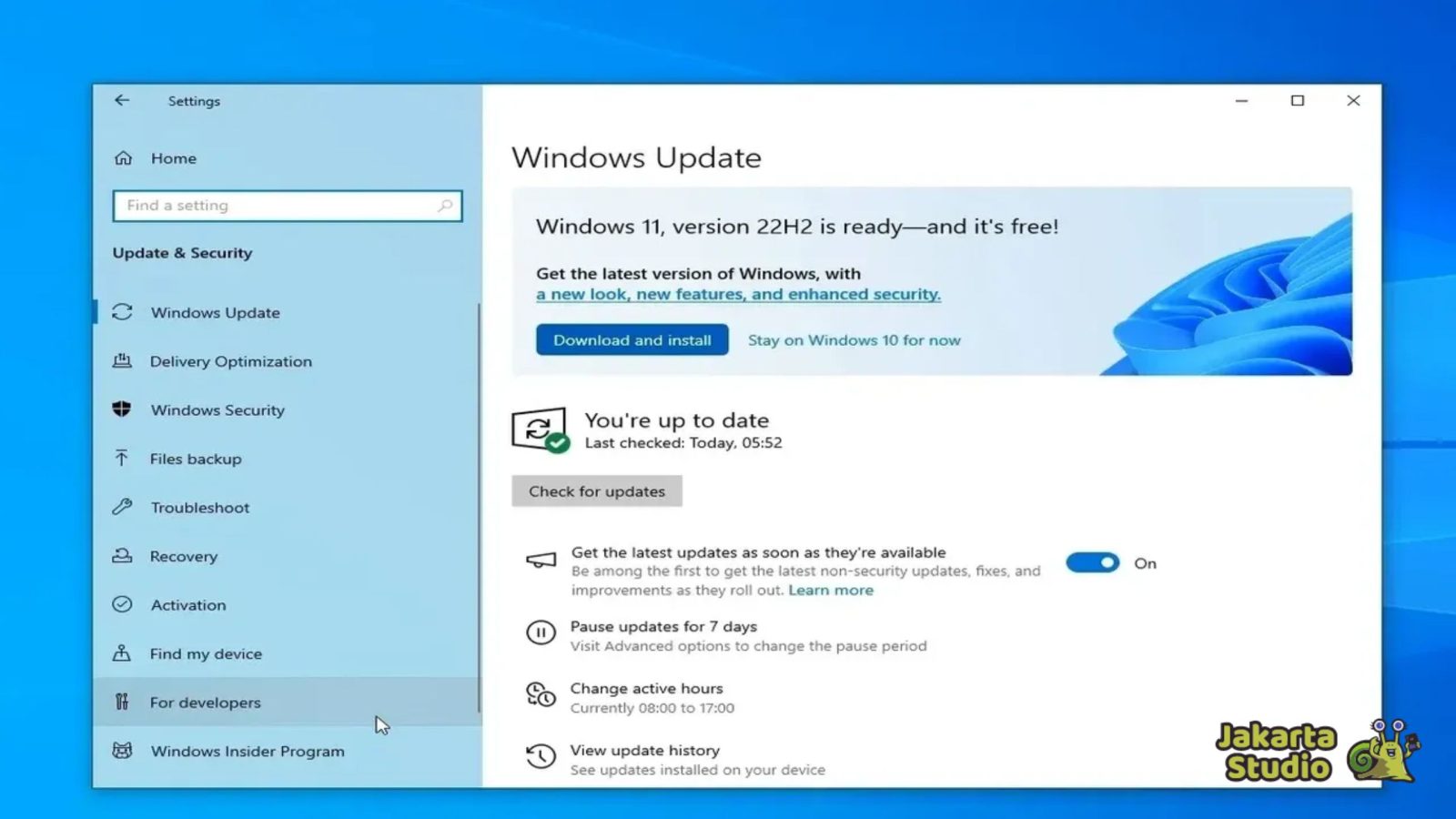Image resolution: width=1456 pixels, height=819 pixels.
Task: Select the Windows Update sync icon
Action: coord(122,312)
